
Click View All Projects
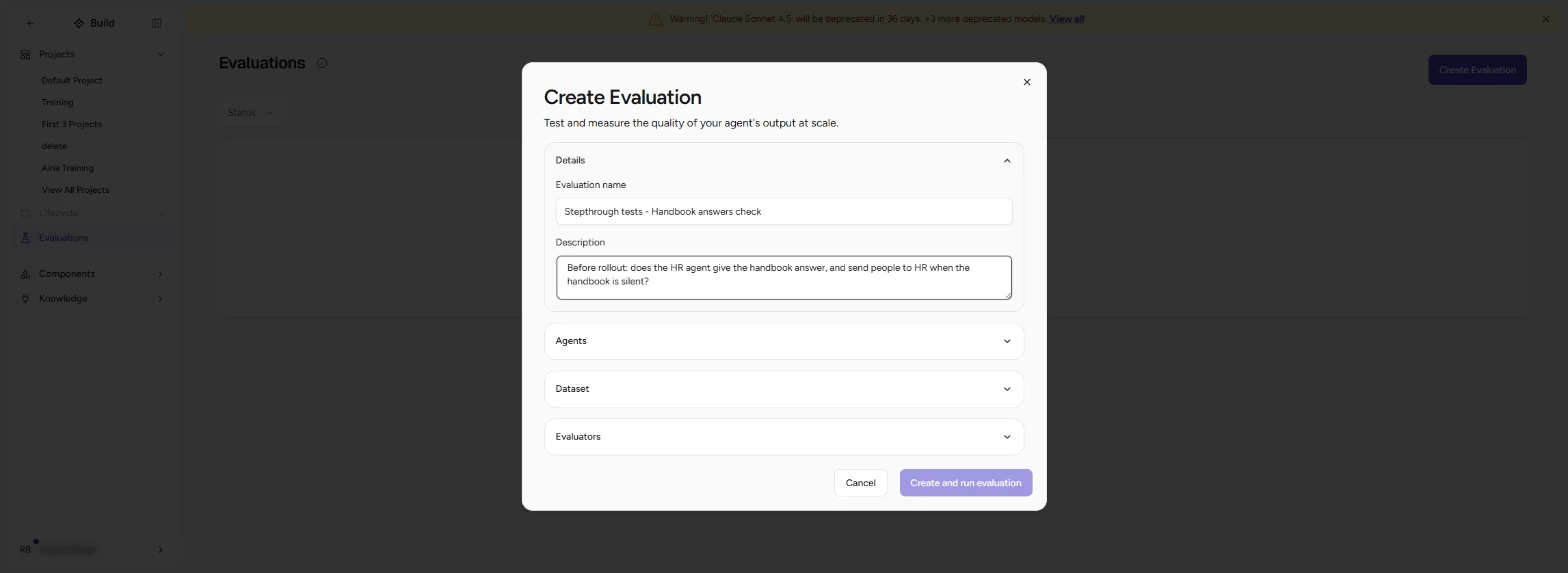[x=75, y=190]
